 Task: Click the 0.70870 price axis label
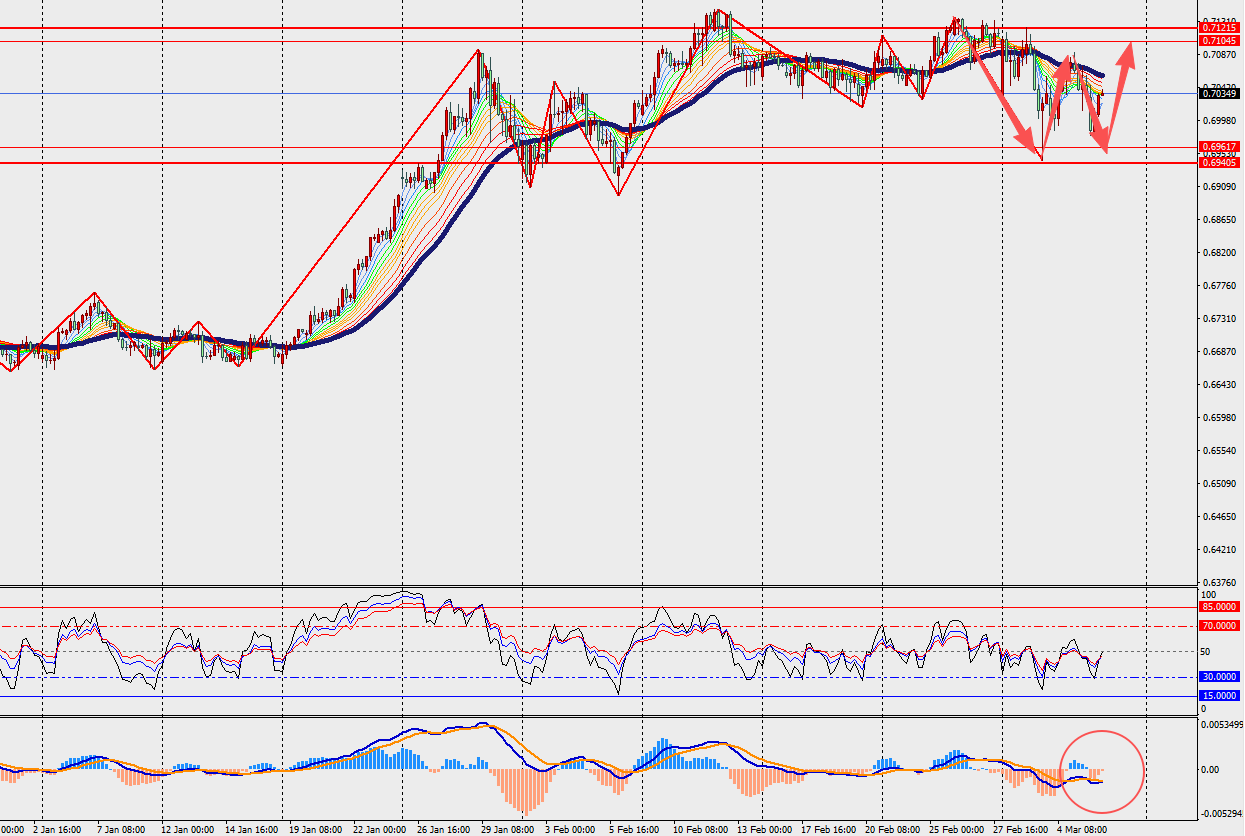(x=1219, y=57)
